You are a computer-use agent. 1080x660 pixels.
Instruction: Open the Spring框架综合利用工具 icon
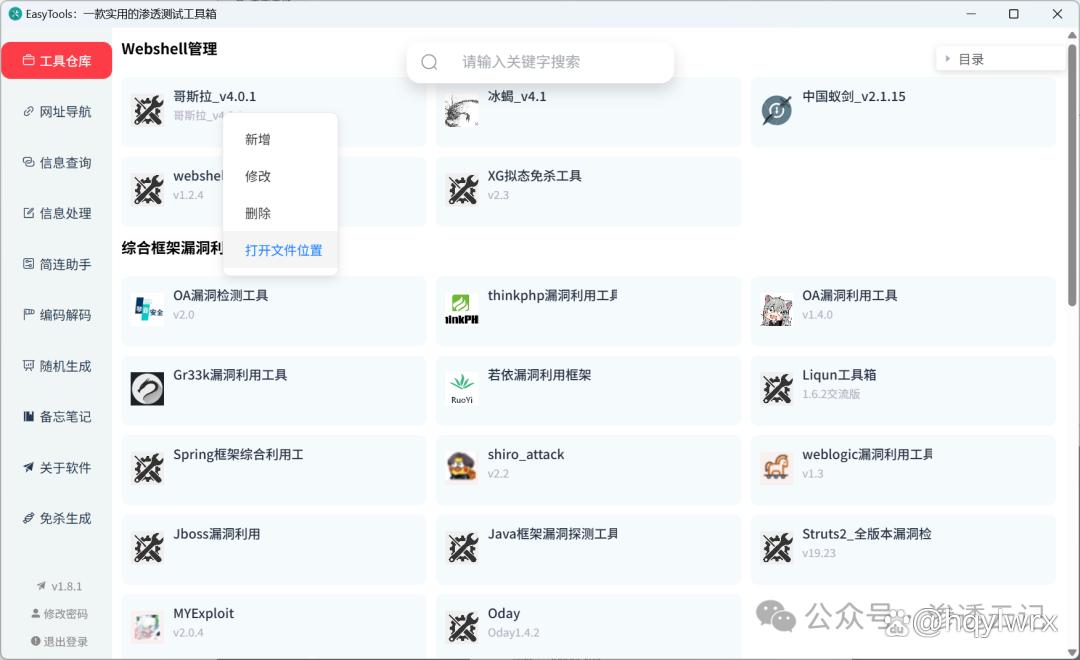pyautogui.click(x=148, y=468)
